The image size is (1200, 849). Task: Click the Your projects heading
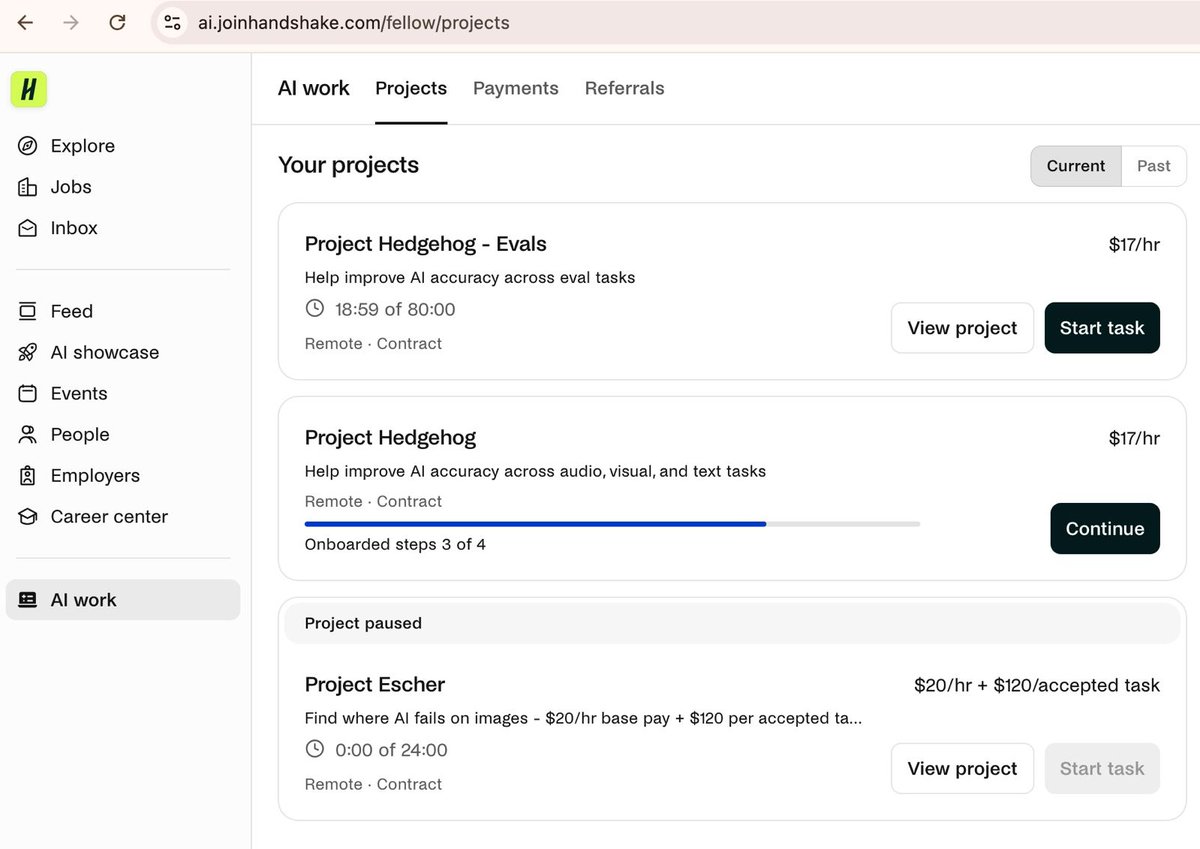click(x=348, y=165)
